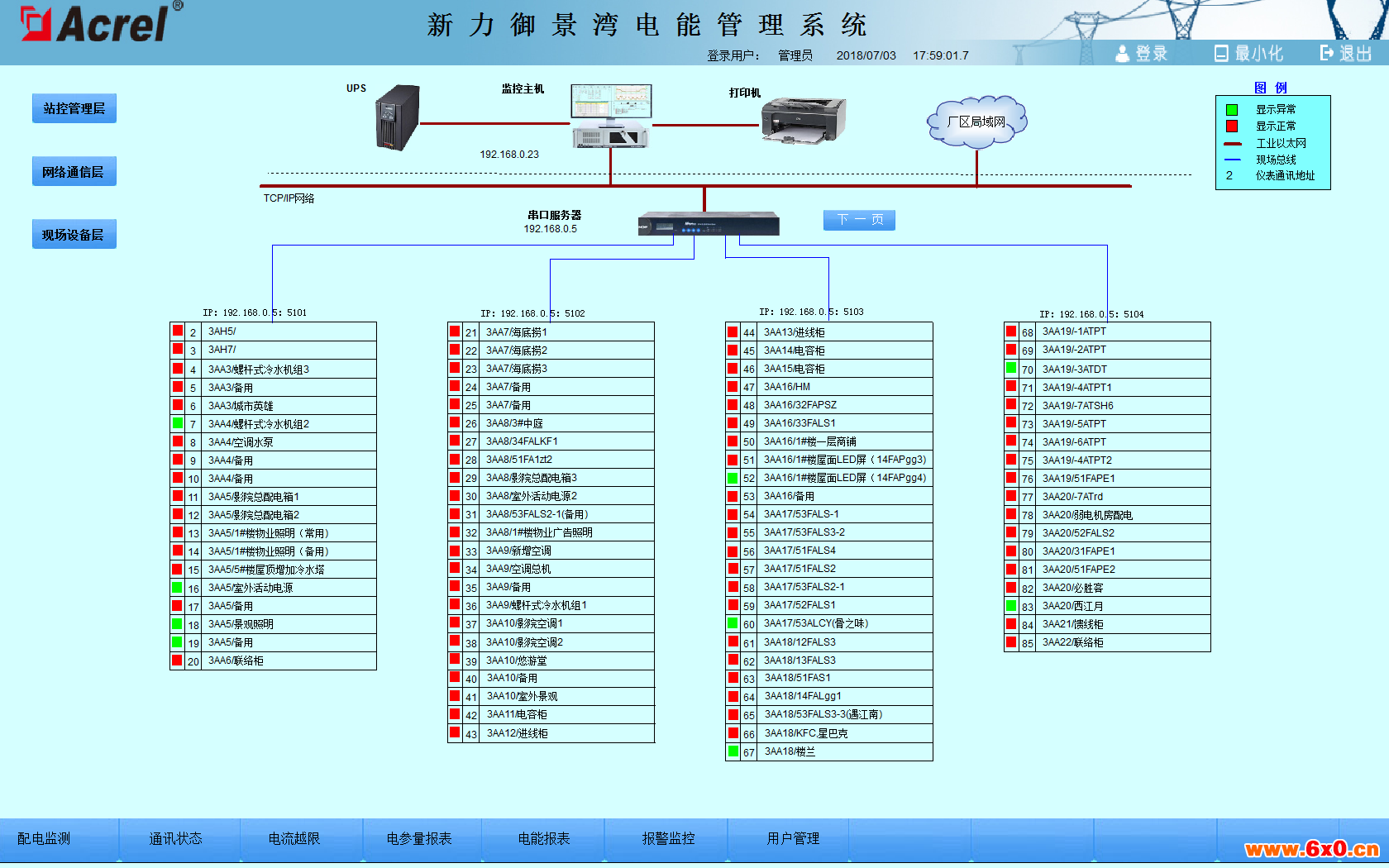Select row 3AA7/海底捞1
The image size is (1389, 868).
coord(551,331)
